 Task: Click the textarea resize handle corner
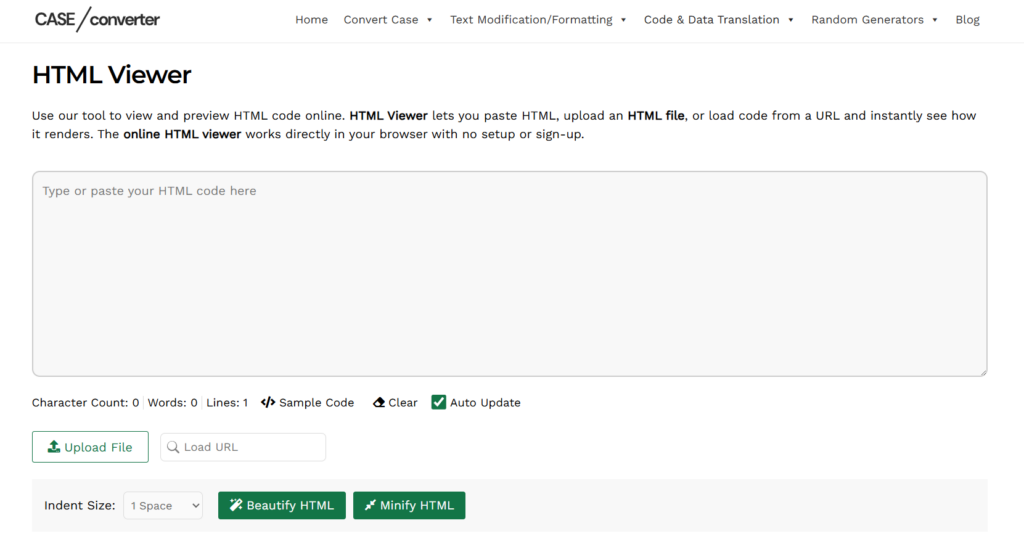tap(982, 372)
